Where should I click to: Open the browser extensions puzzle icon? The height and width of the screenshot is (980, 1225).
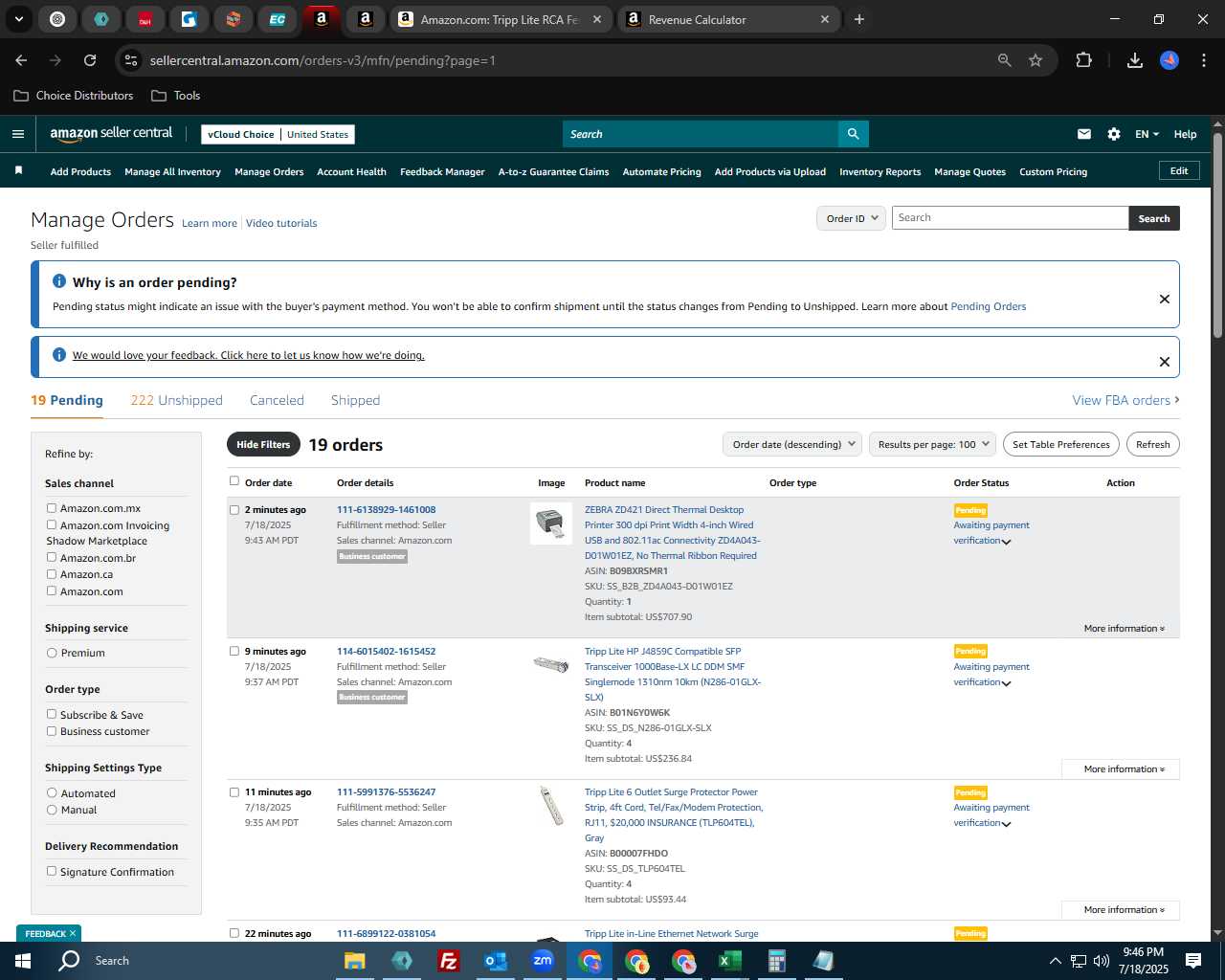click(1083, 60)
